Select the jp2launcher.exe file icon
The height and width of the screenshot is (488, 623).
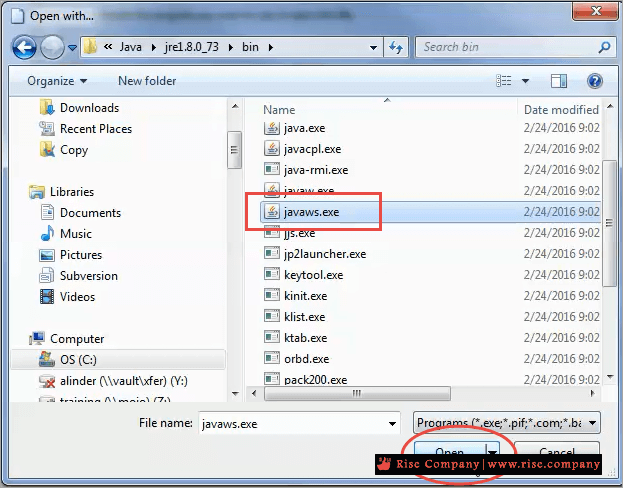click(x=272, y=253)
